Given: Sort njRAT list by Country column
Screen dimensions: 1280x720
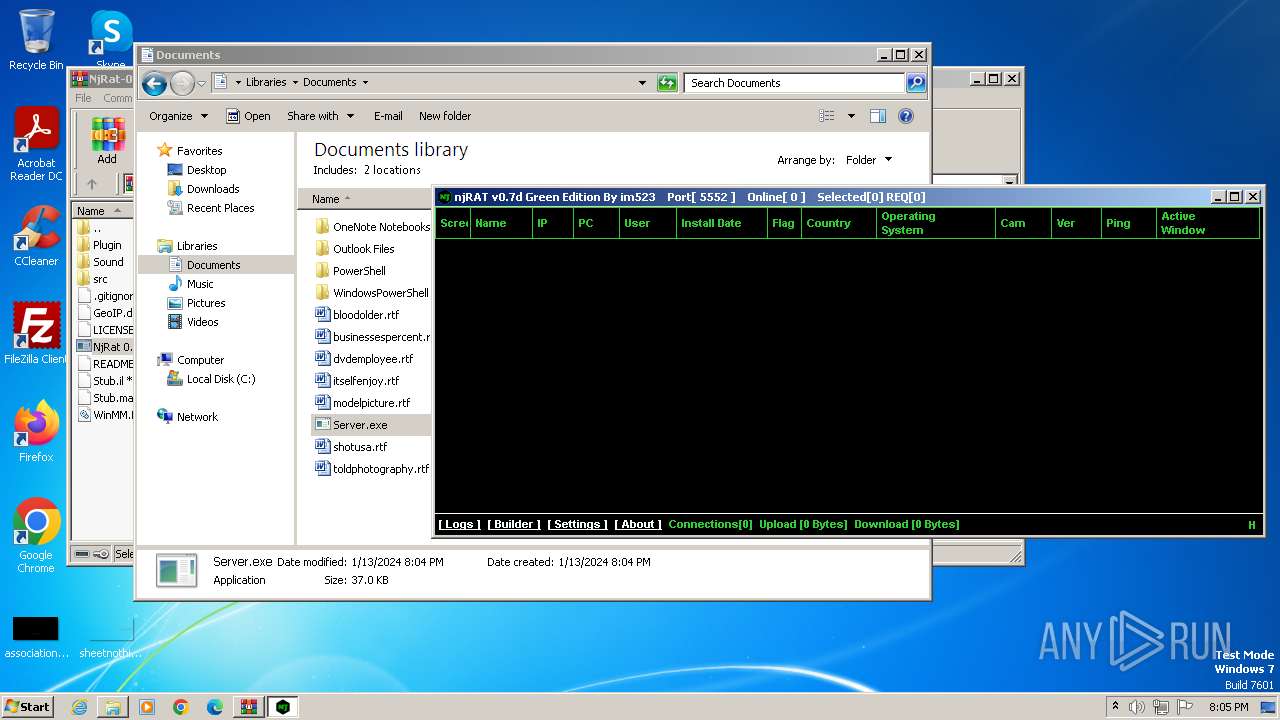Looking at the screenshot, I should point(838,223).
